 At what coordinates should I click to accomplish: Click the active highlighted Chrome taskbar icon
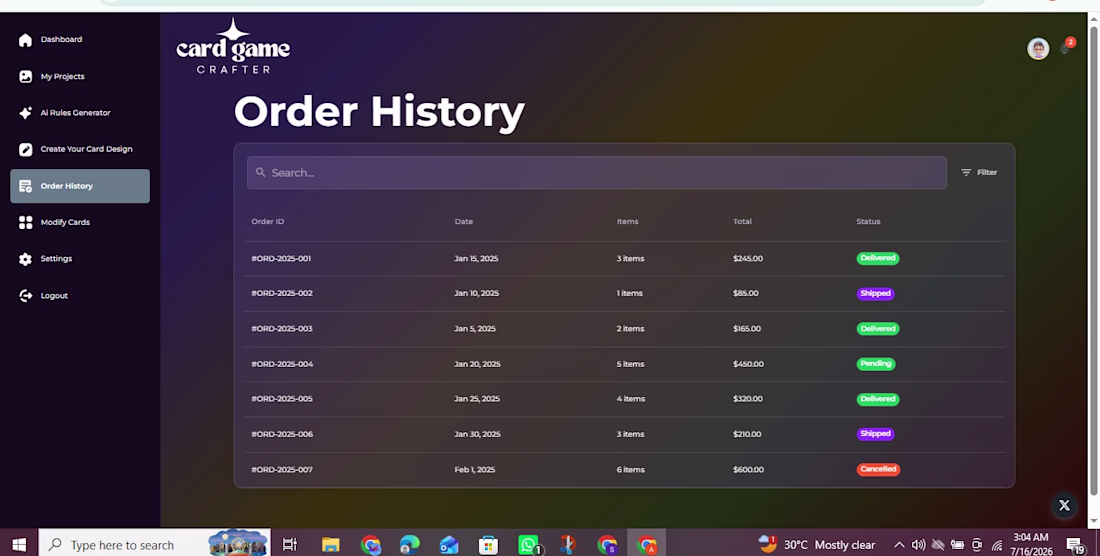tap(646, 545)
